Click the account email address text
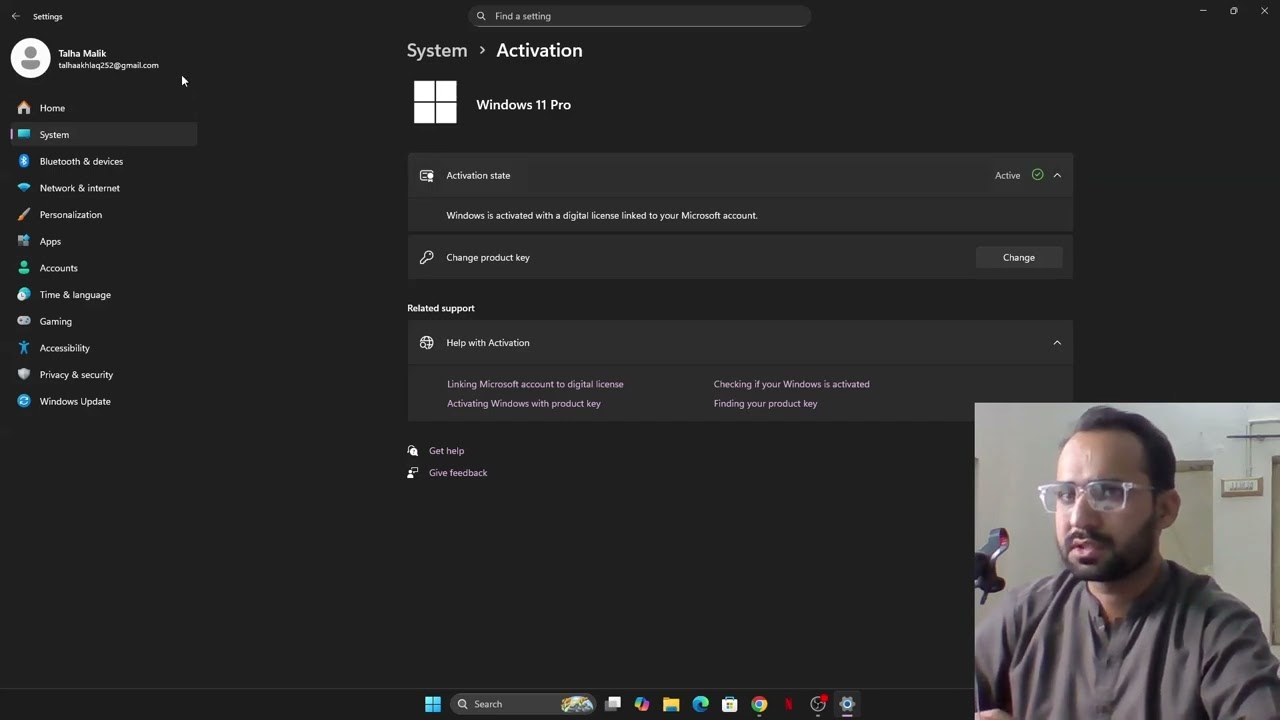This screenshot has height=720, width=1280. (108, 66)
